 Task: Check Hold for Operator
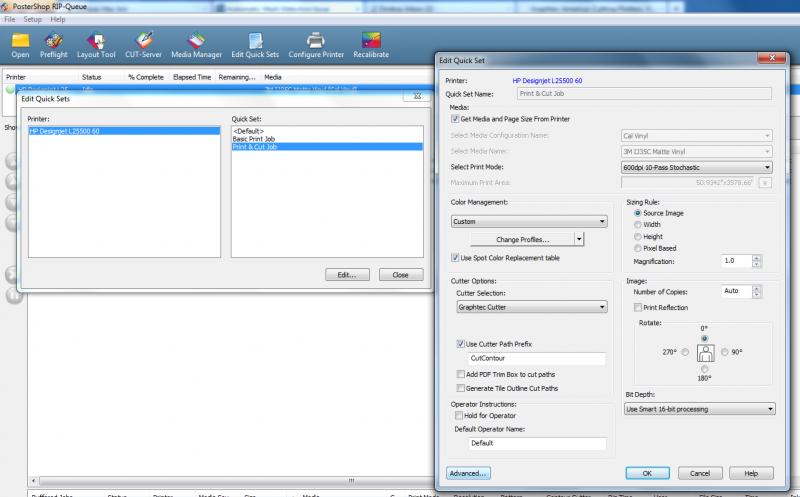(x=459, y=415)
